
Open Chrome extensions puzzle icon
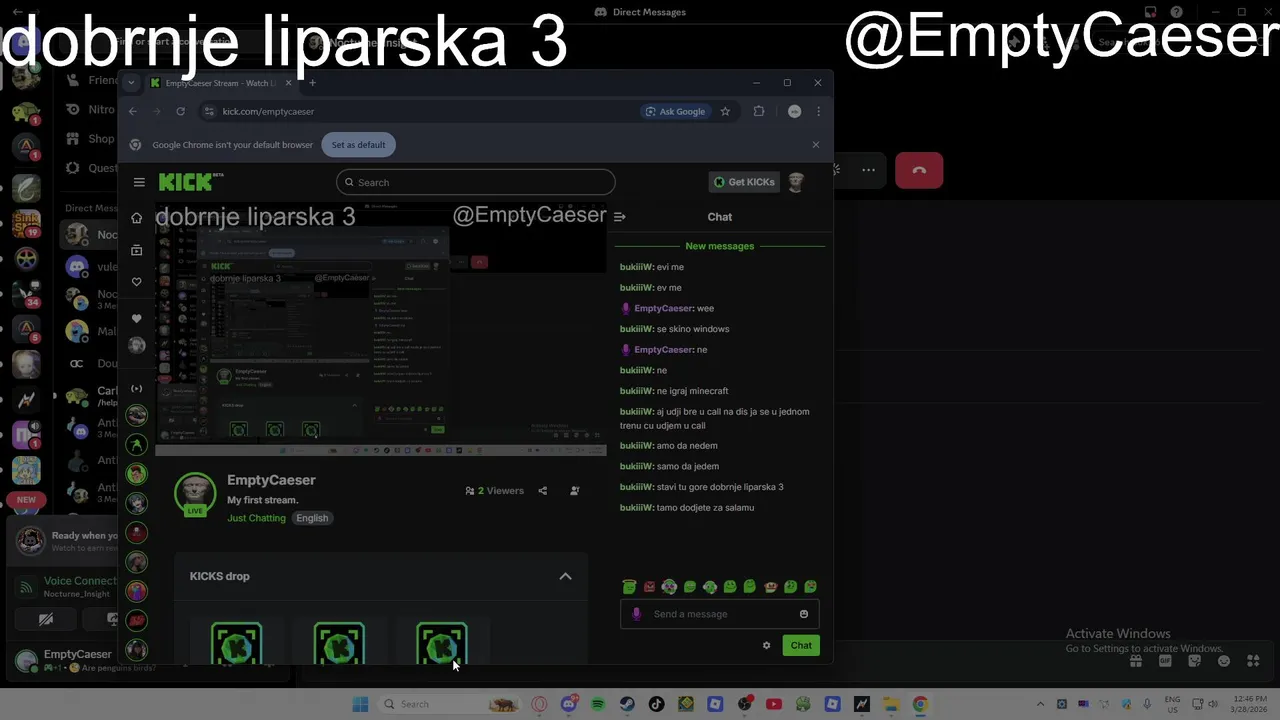(759, 111)
